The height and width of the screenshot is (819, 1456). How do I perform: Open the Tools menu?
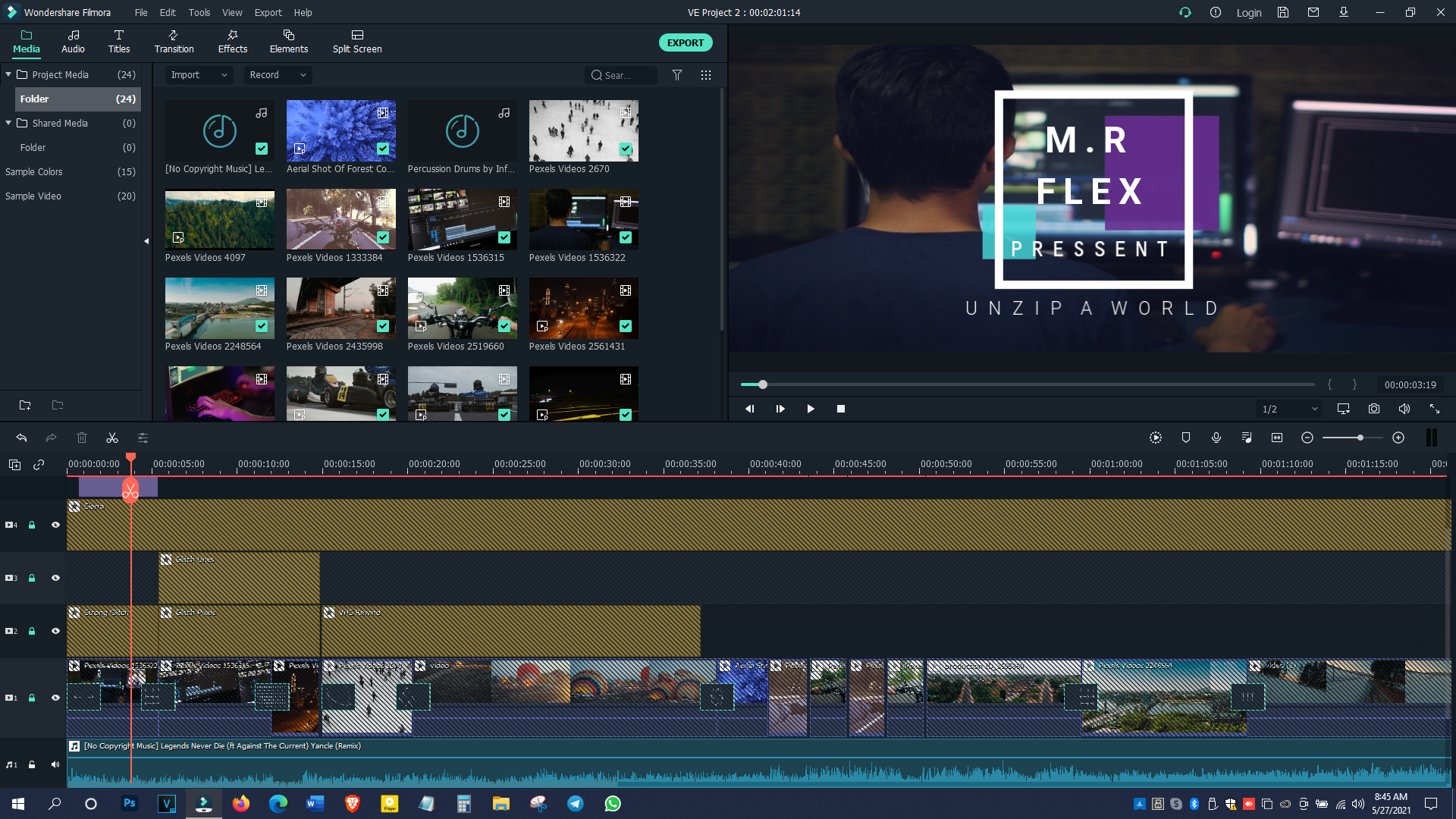[199, 12]
